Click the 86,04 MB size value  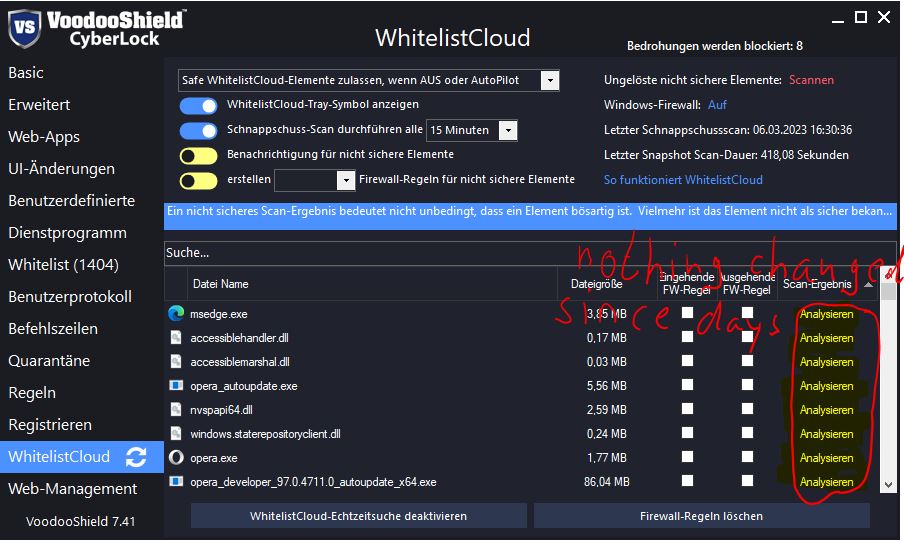[607, 481]
